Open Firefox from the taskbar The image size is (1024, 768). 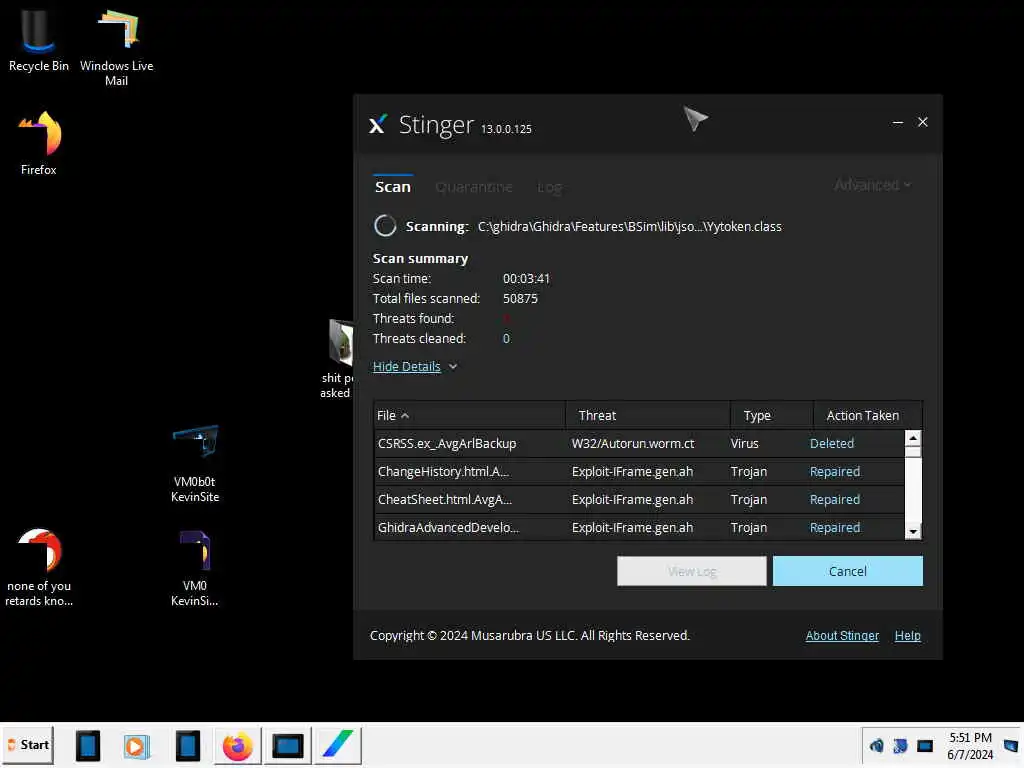pyautogui.click(x=238, y=746)
